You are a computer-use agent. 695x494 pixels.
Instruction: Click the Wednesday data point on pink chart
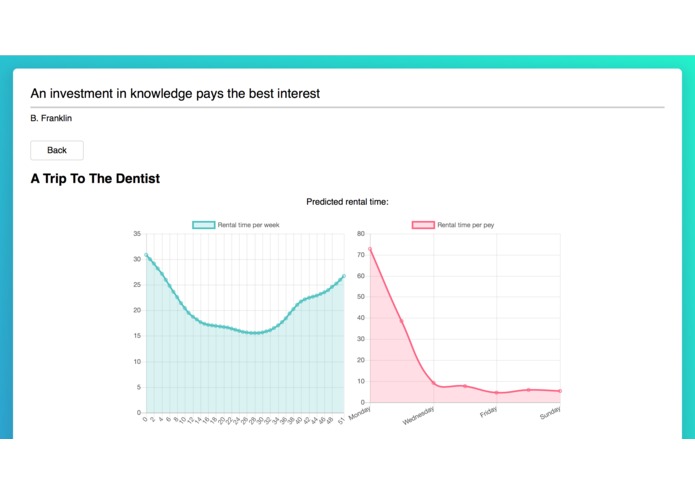433,383
